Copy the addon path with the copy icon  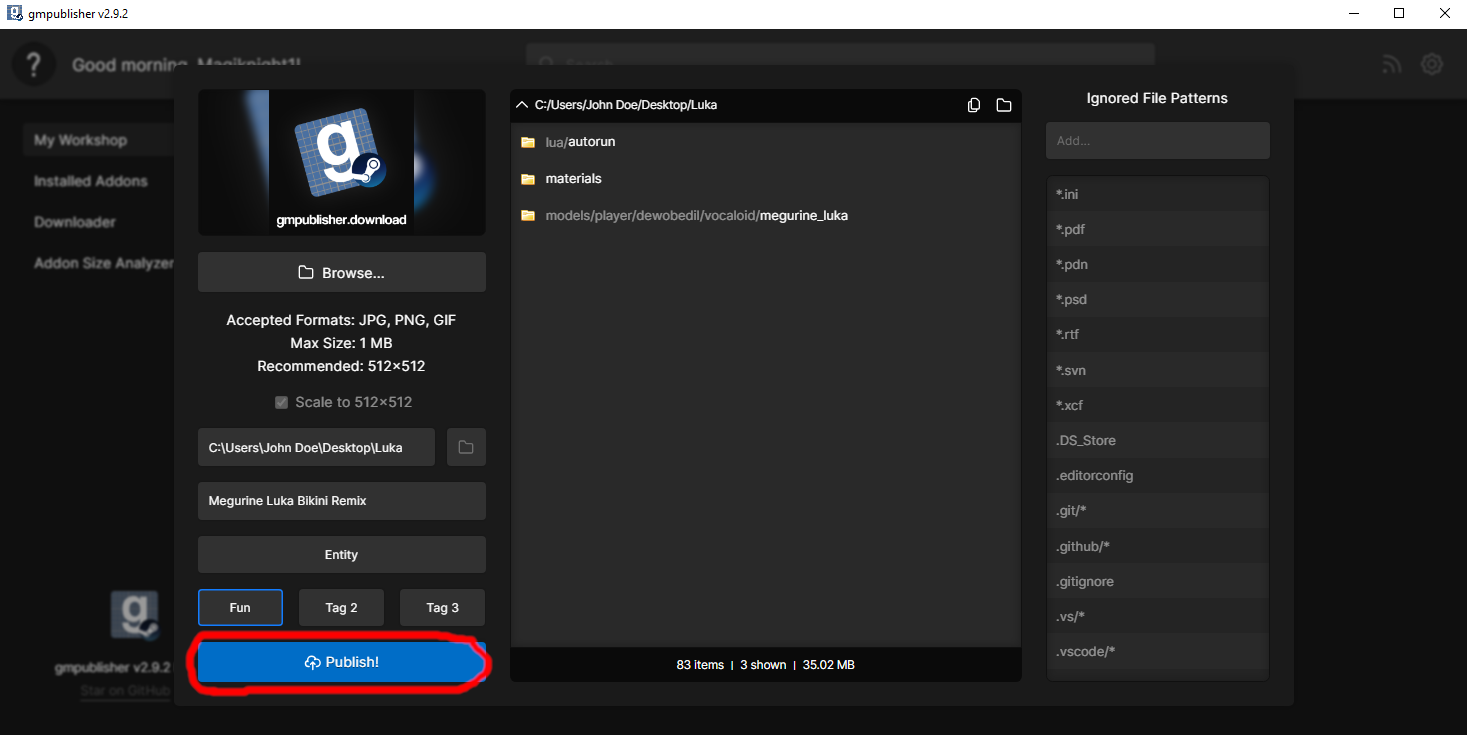coord(974,105)
